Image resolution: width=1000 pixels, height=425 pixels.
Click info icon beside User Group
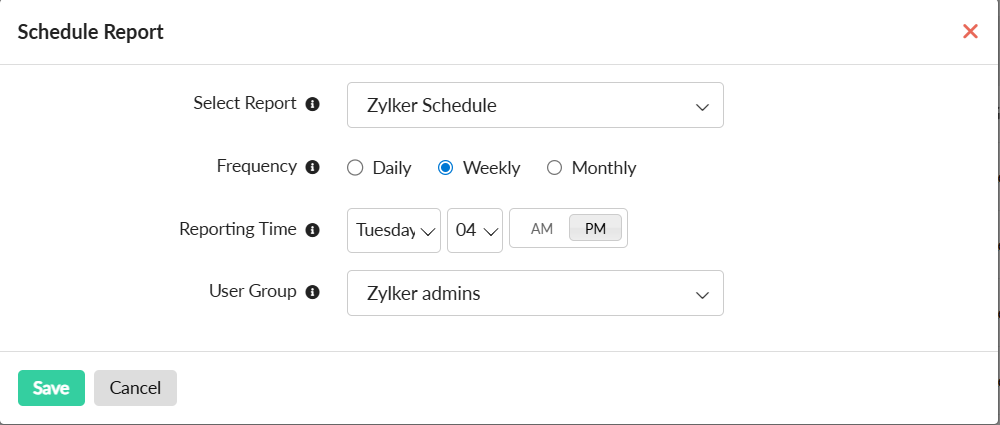point(313,293)
